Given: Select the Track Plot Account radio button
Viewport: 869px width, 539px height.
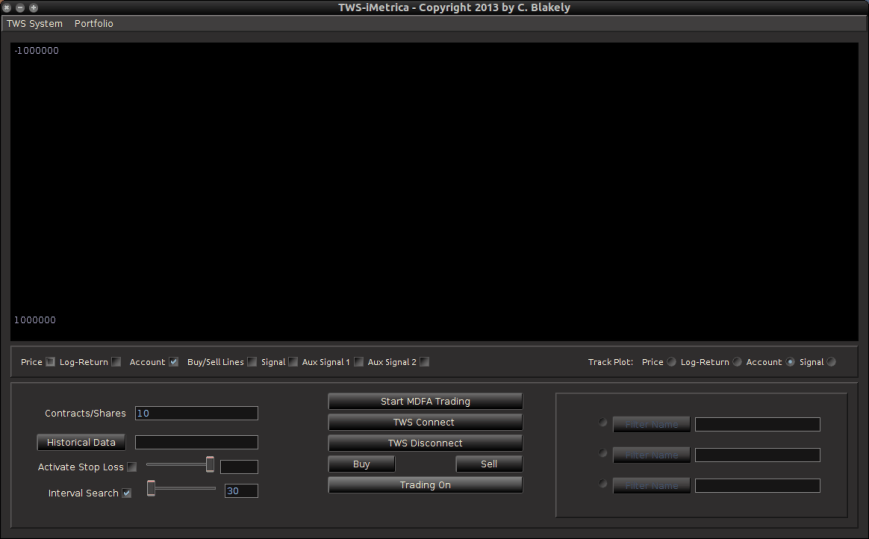Looking at the screenshot, I should tap(790, 362).
